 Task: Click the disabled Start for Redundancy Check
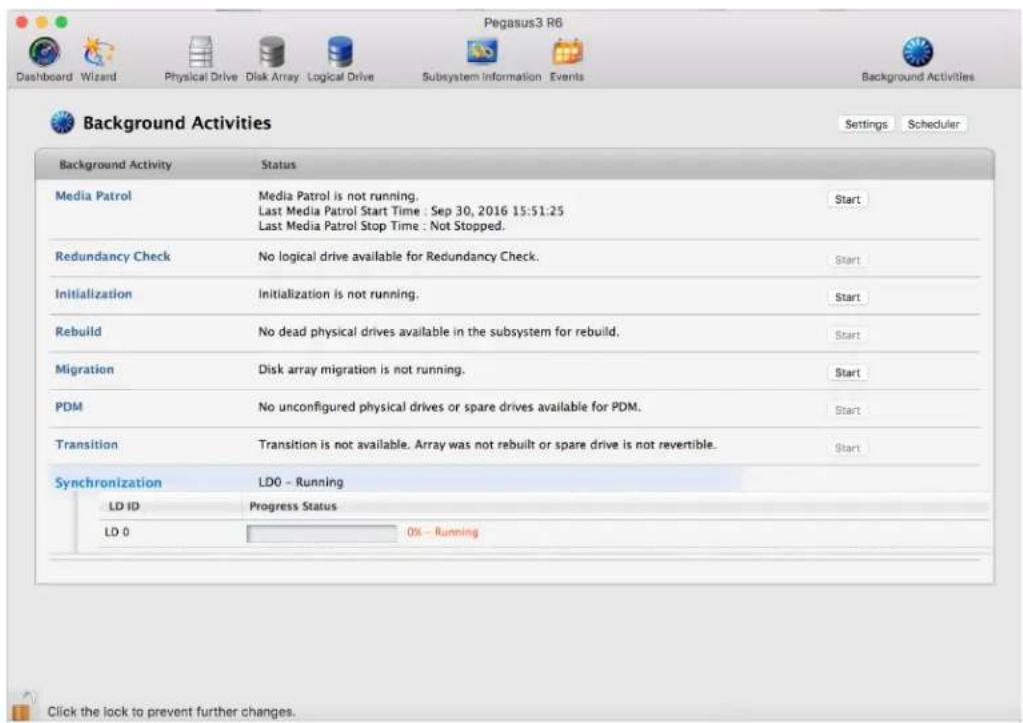(847, 260)
